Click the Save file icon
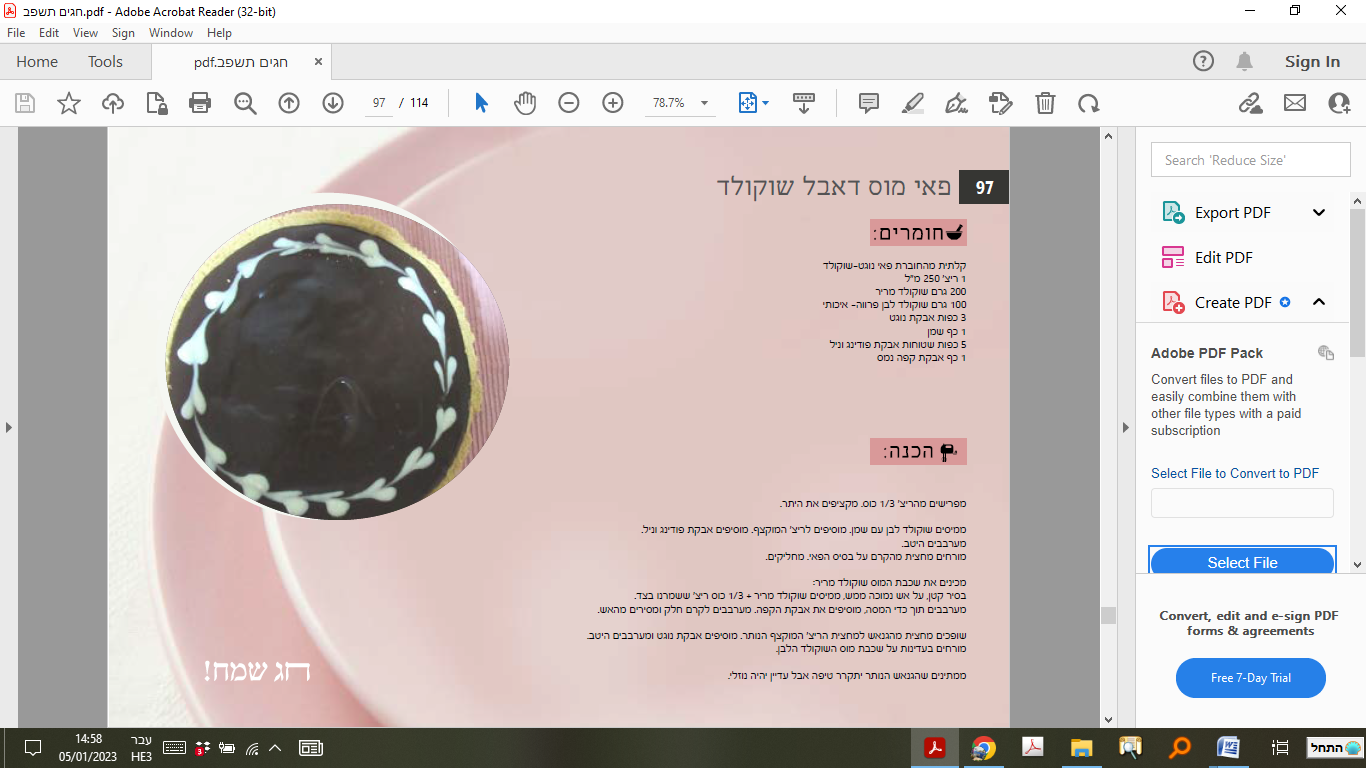 24,103
